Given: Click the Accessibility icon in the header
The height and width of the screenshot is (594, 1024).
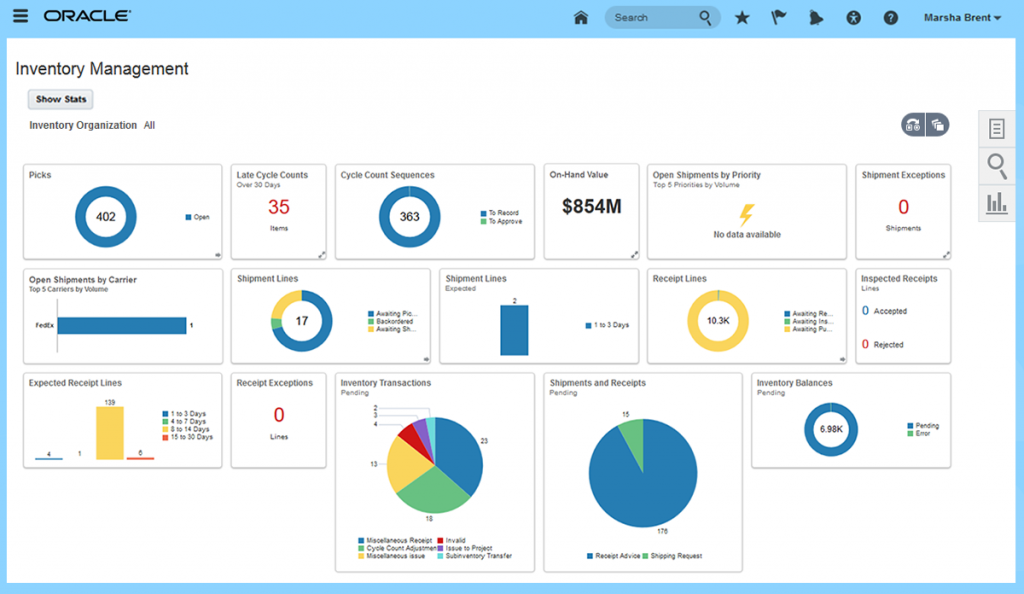Looking at the screenshot, I should pyautogui.click(x=853, y=17).
